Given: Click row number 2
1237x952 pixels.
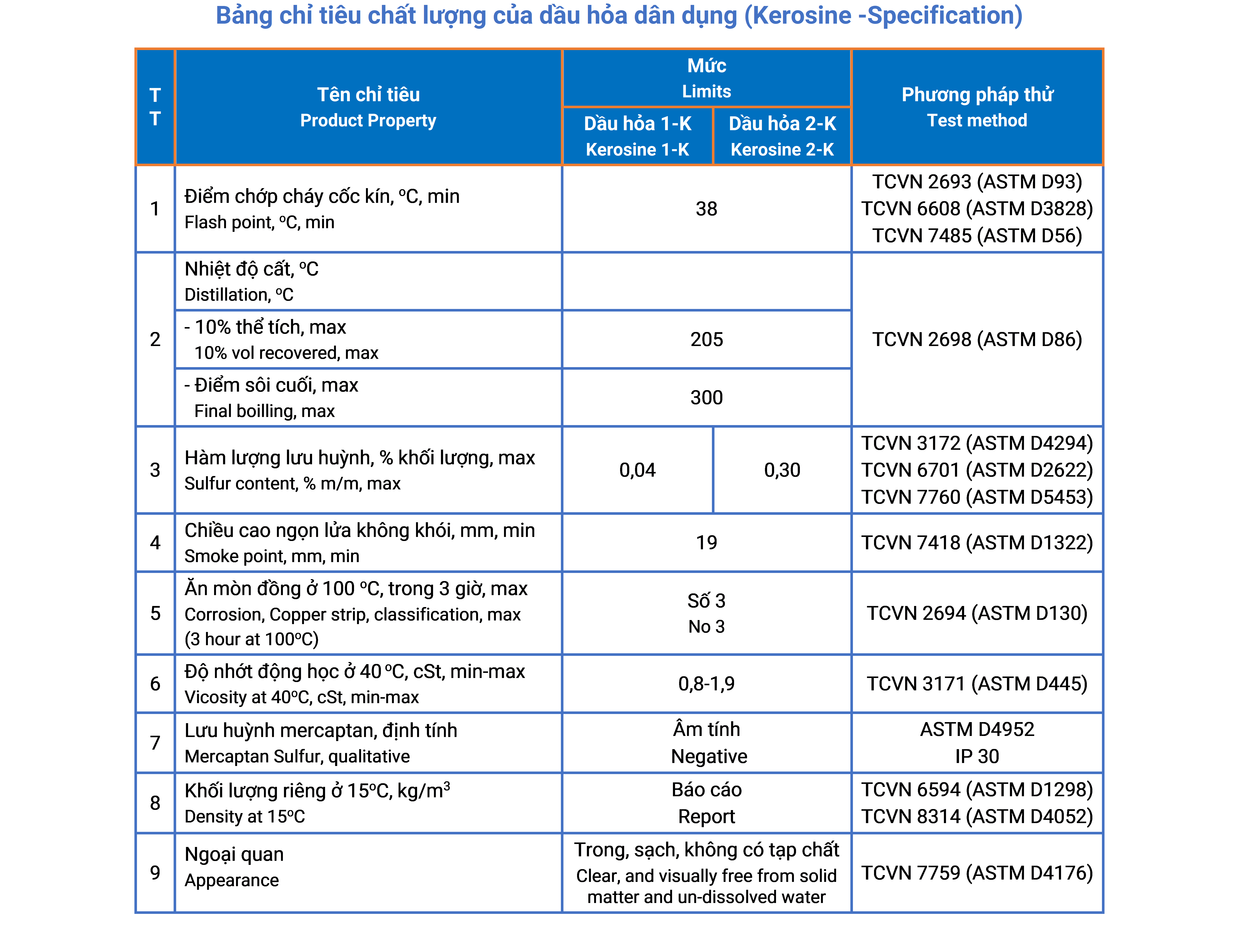Looking at the screenshot, I should coord(155,339).
